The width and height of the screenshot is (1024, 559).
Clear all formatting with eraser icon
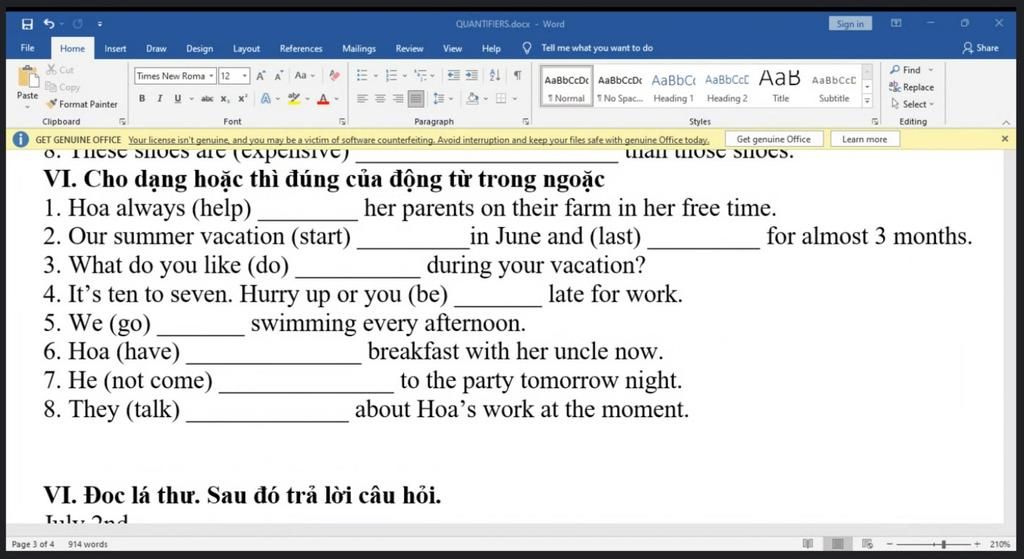click(334, 76)
